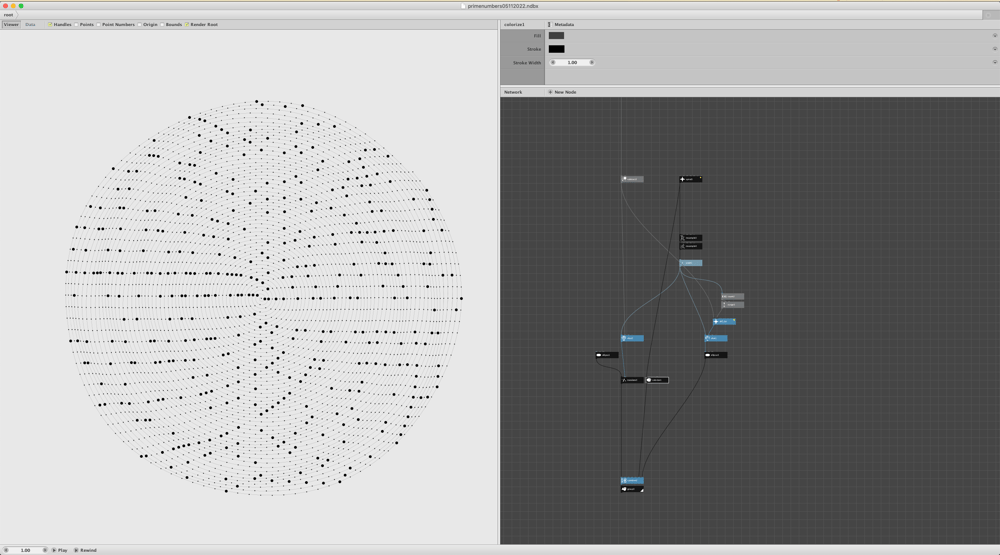The height and width of the screenshot is (555, 1000).
Task: Click the frame number field showing 1.00
Action: (x=26, y=550)
